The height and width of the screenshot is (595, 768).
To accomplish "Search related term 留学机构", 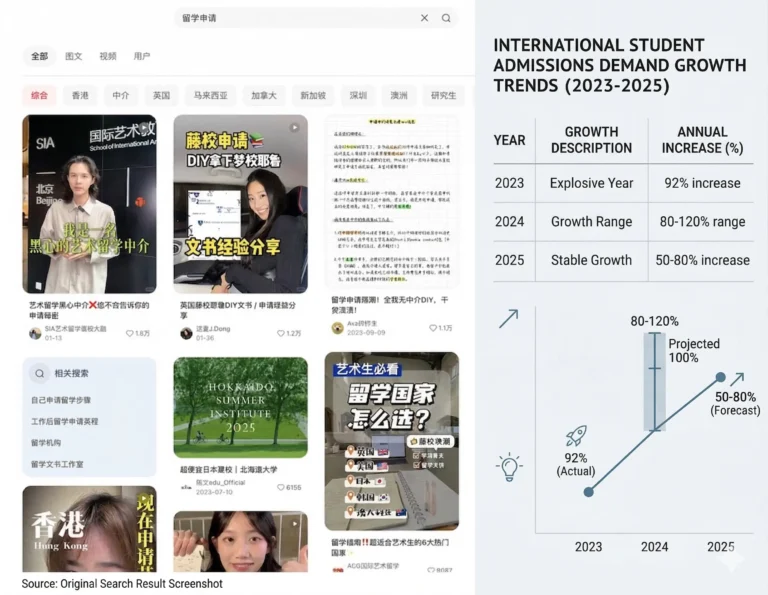I will pos(46,443).
